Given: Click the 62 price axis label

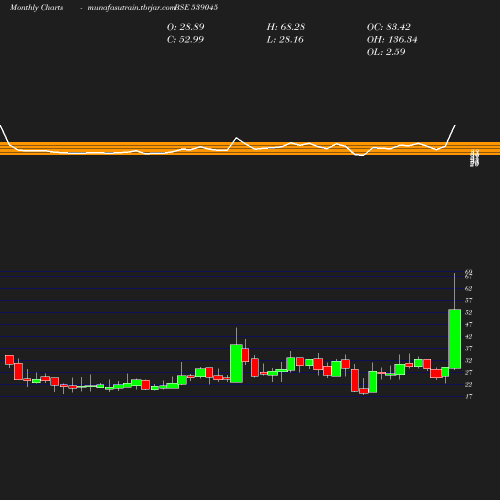Looking at the screenshot, I should [x=468, y=288].
